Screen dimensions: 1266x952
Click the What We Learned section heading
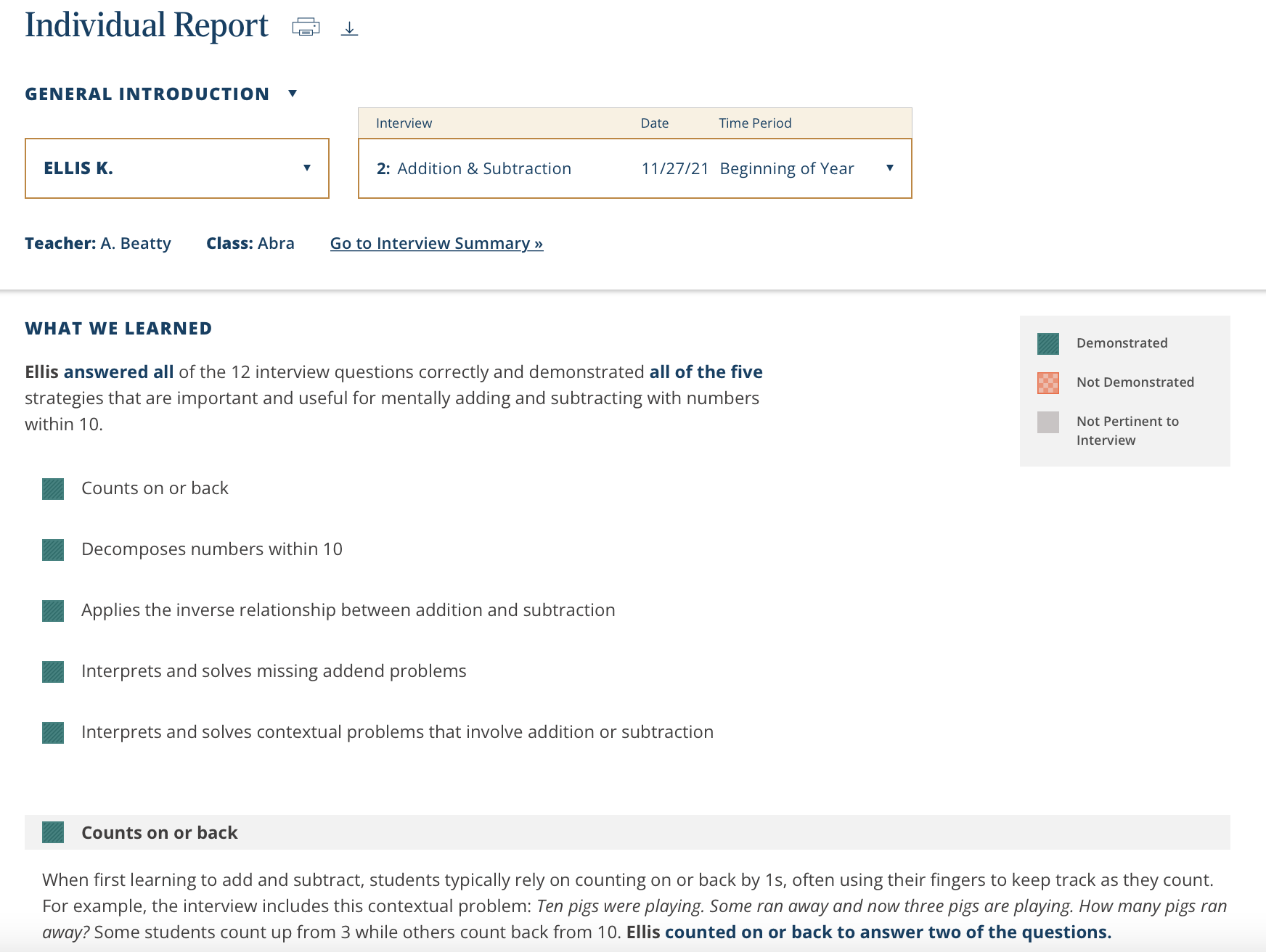(118, 328)
